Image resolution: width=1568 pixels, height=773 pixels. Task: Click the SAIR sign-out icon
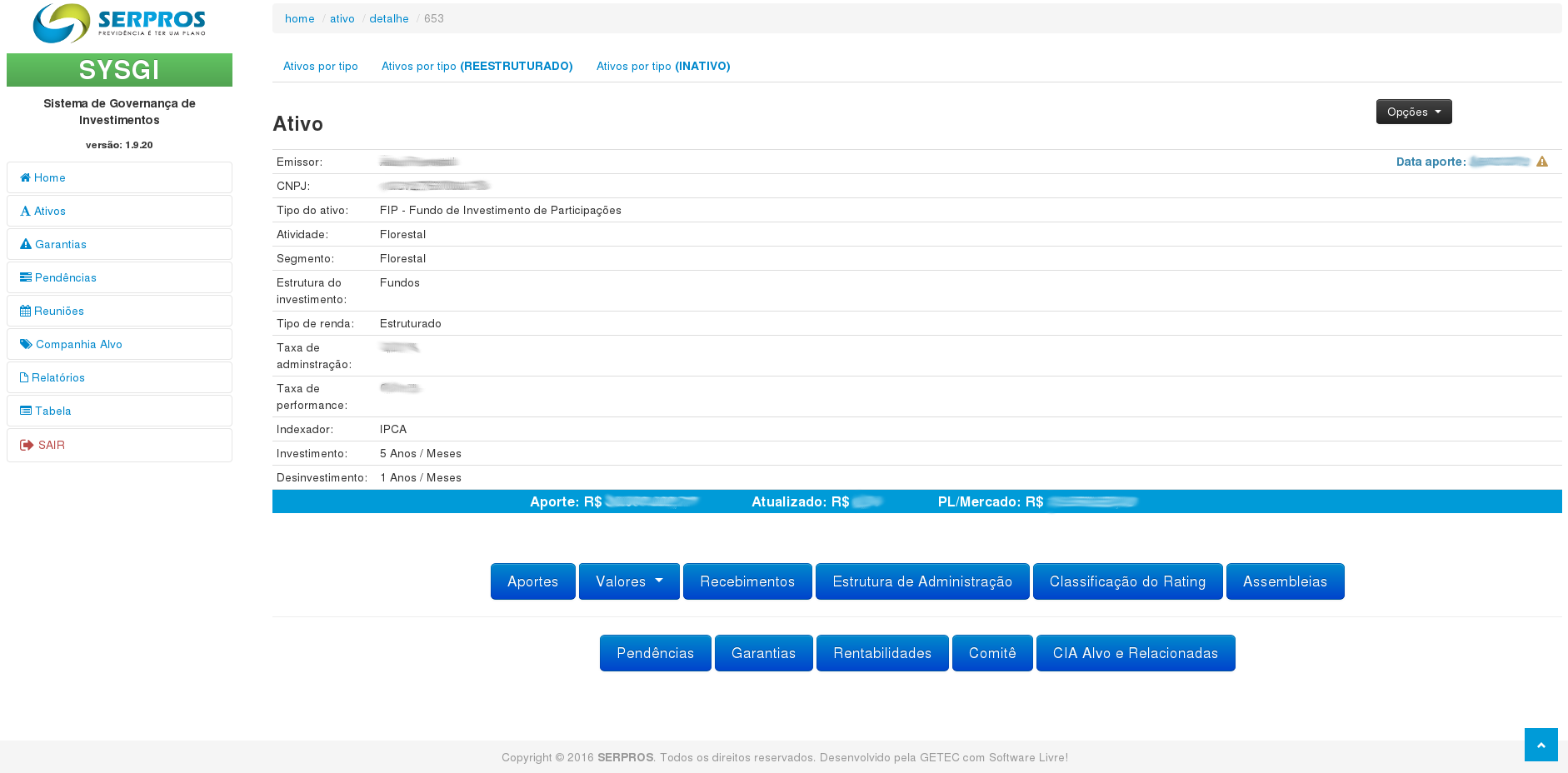click(x=27, y=445)
